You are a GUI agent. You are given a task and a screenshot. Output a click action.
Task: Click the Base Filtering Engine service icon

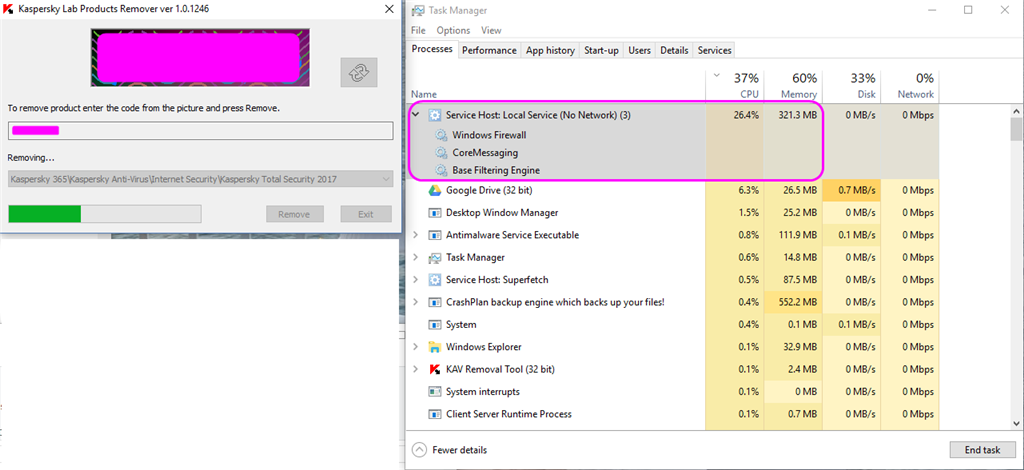441,170
